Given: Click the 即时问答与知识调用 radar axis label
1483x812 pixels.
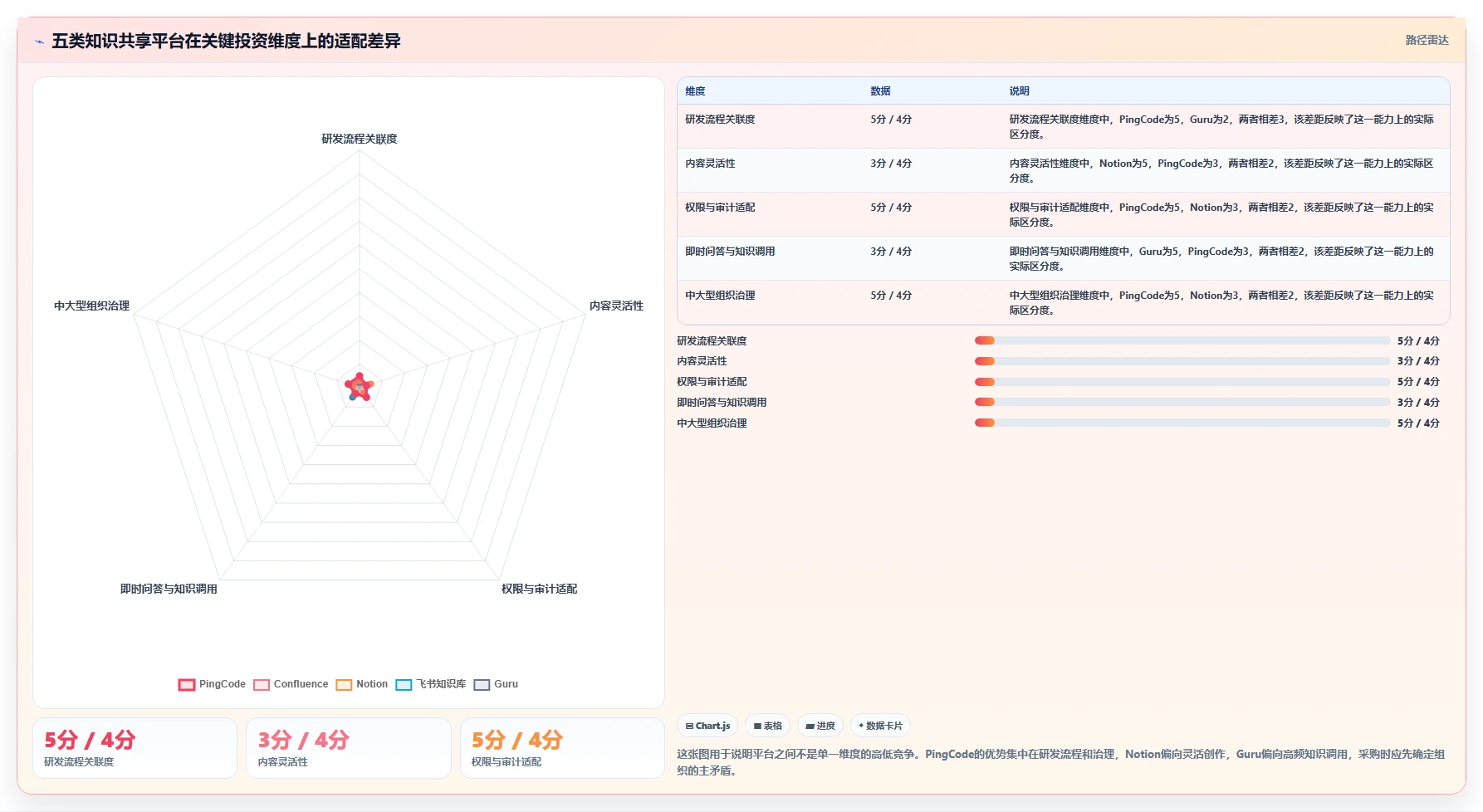Looking at the screenshot, I should coord(169,589).
